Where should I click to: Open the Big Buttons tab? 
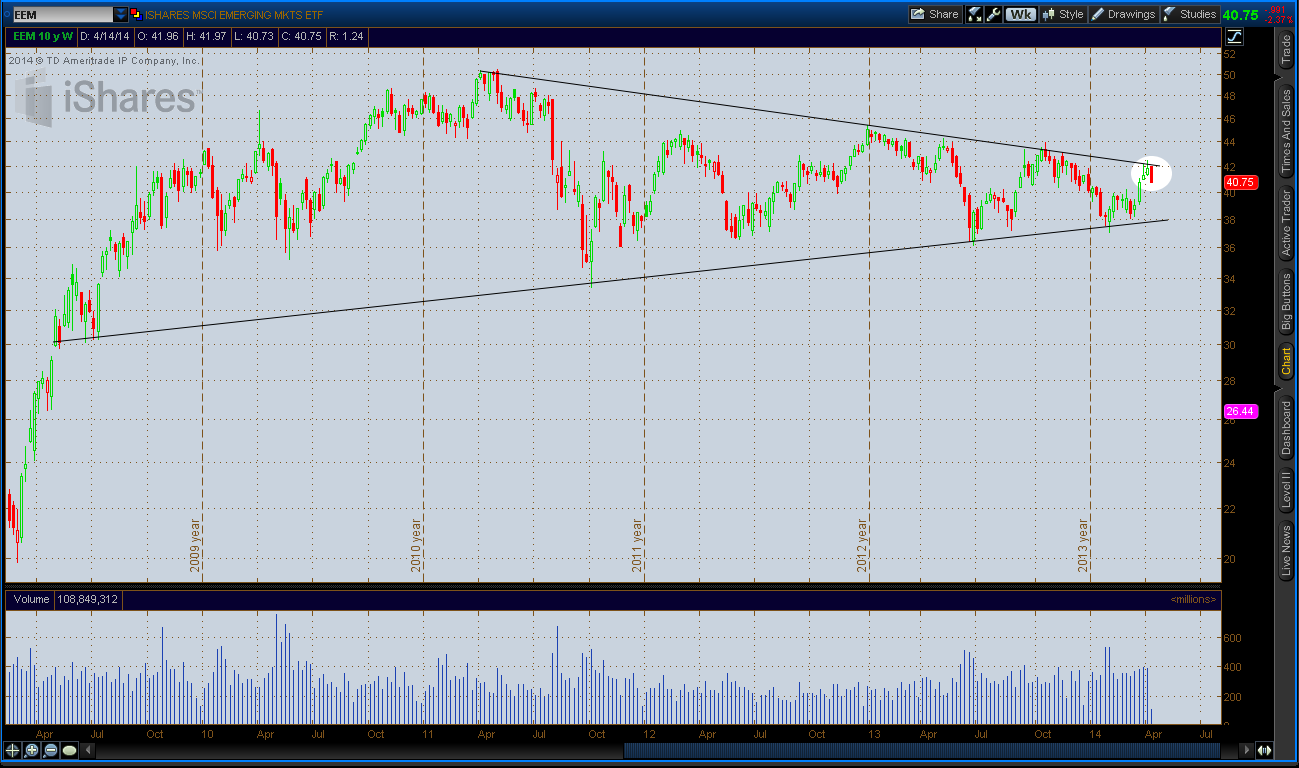point(1286,303)
